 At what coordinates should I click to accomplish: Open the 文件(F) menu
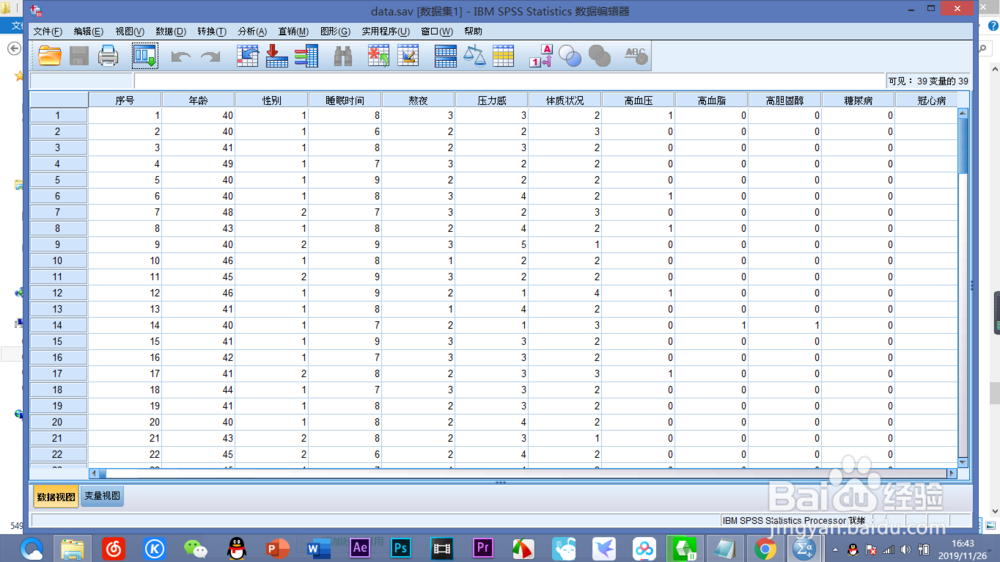click(48, 31)
